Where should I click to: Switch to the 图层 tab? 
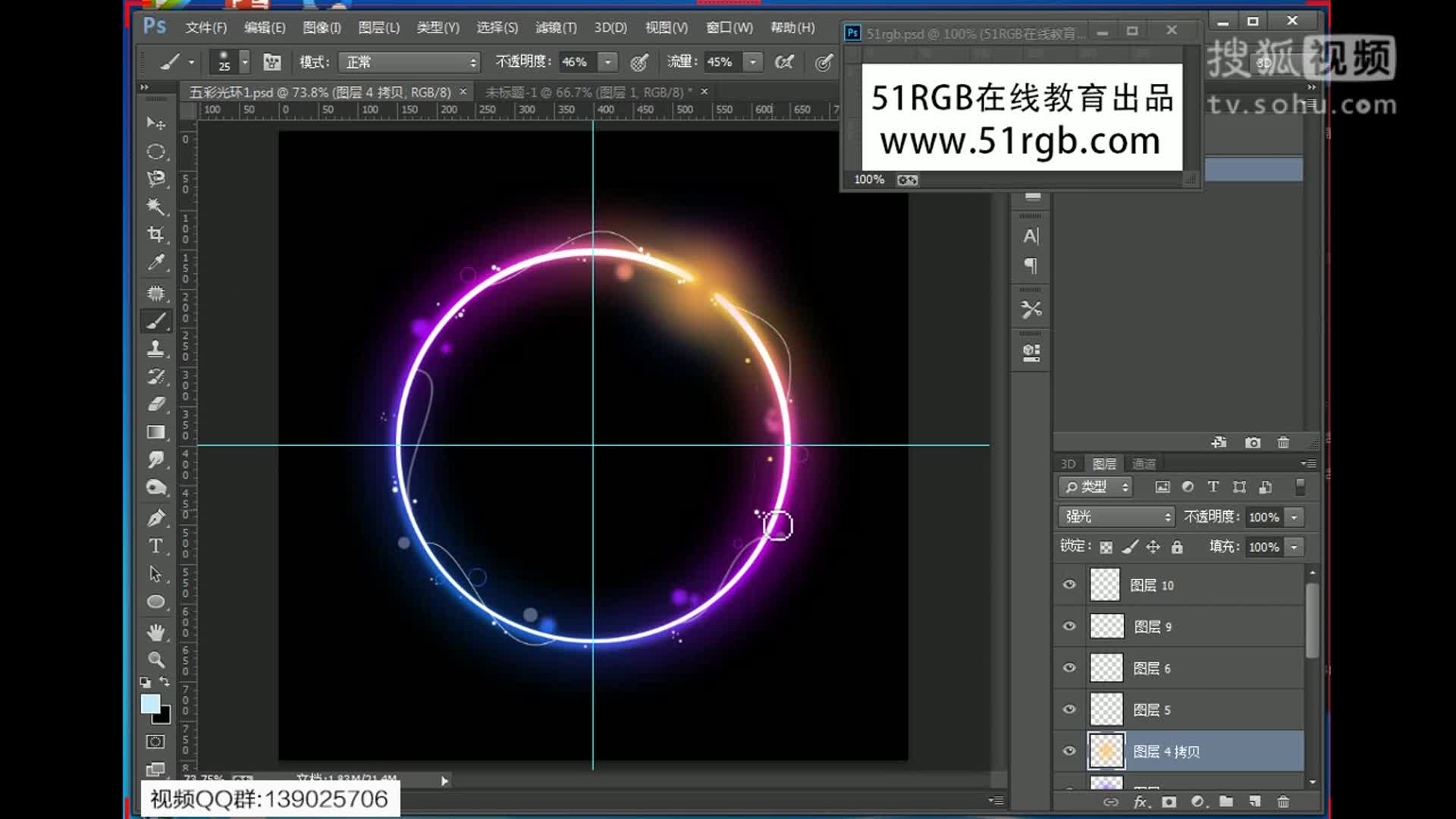[x=1105, y=463]
